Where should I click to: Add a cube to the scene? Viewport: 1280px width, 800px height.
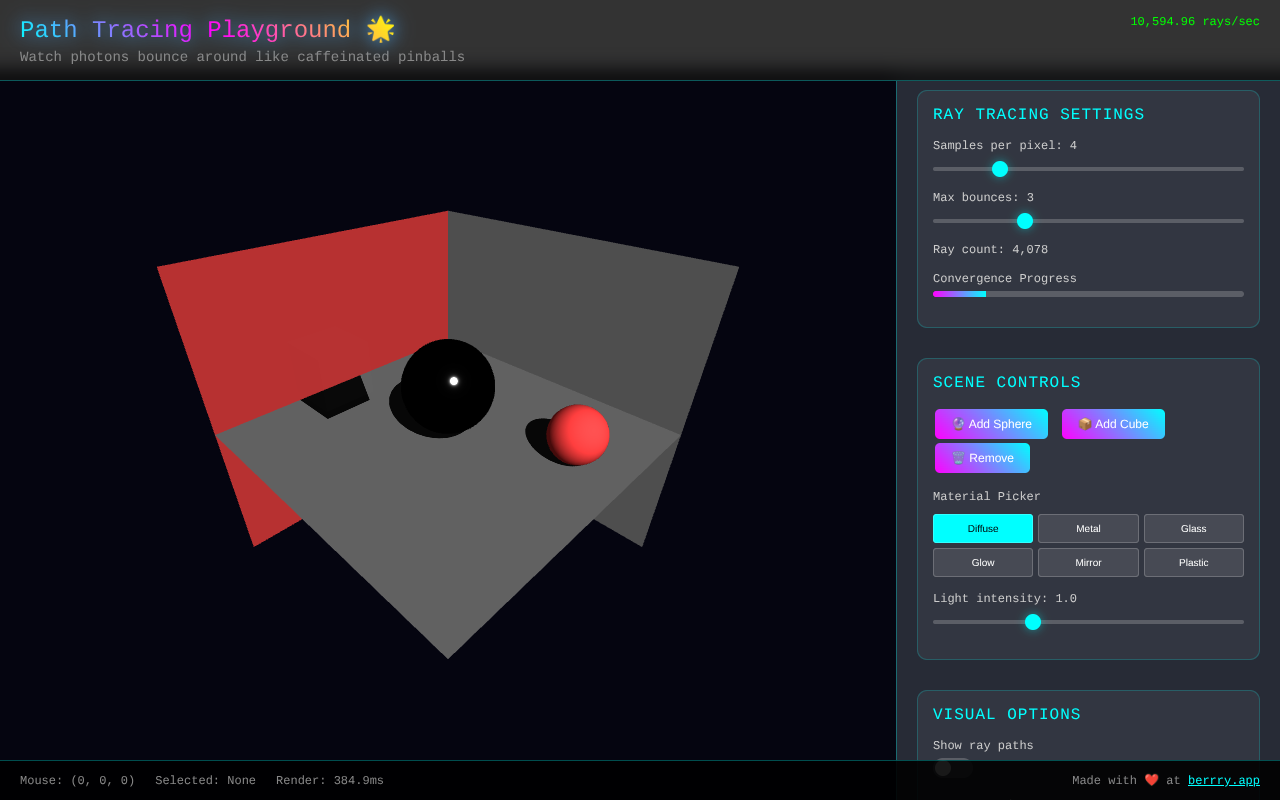[x=1113, y=424]
